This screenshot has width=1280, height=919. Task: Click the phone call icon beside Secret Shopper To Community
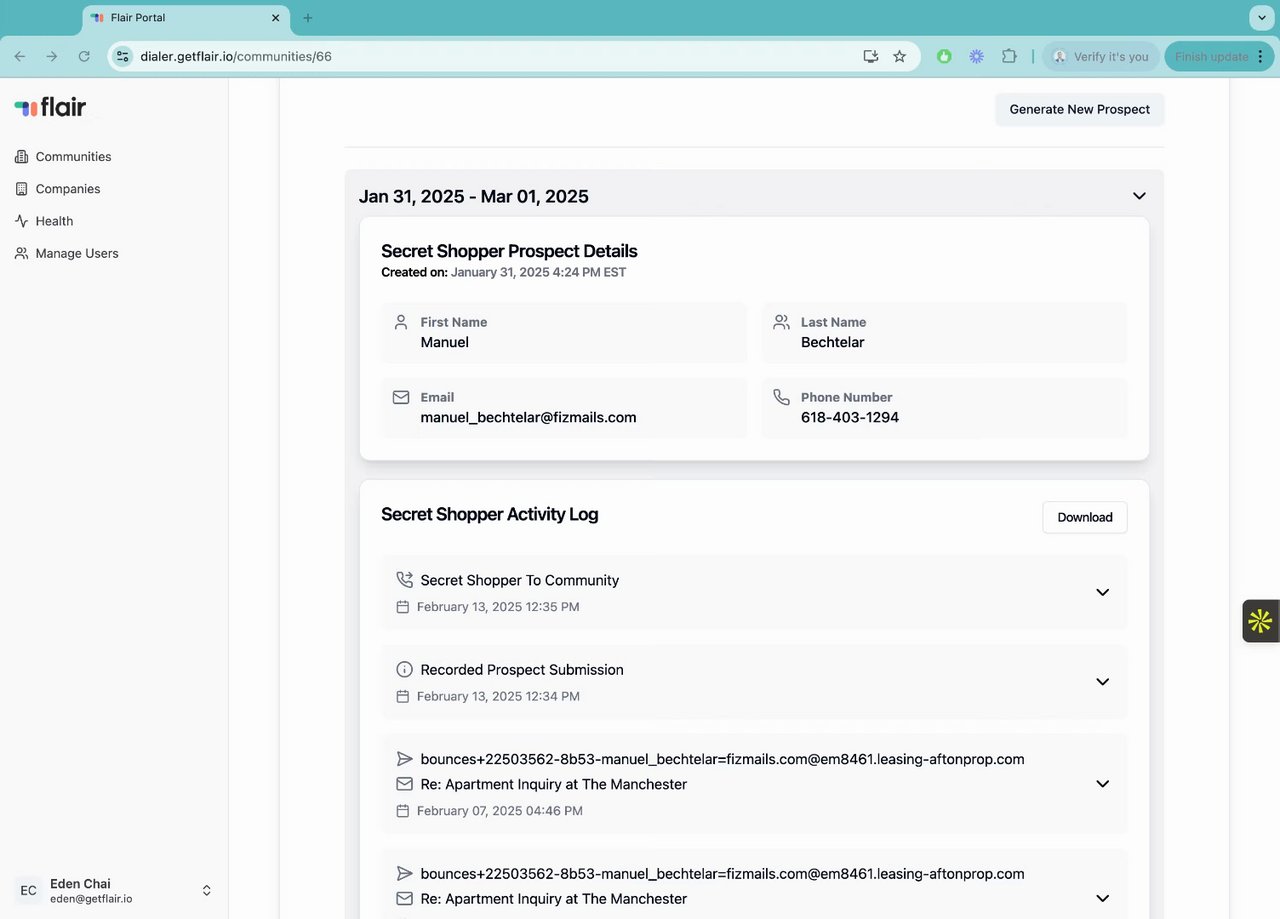click(404, 580)
